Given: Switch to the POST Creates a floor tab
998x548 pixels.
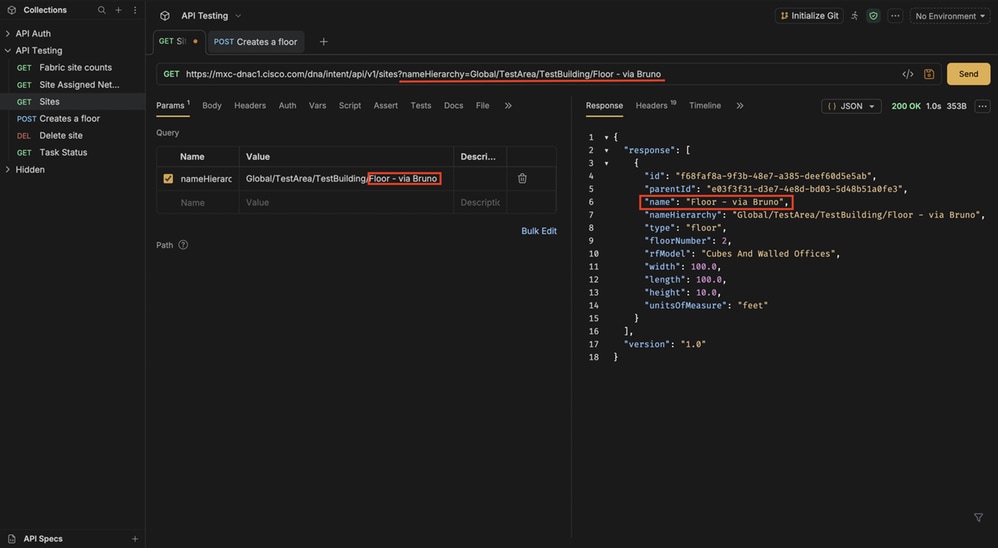Looking at the screenshot, I should coord(256,42).
